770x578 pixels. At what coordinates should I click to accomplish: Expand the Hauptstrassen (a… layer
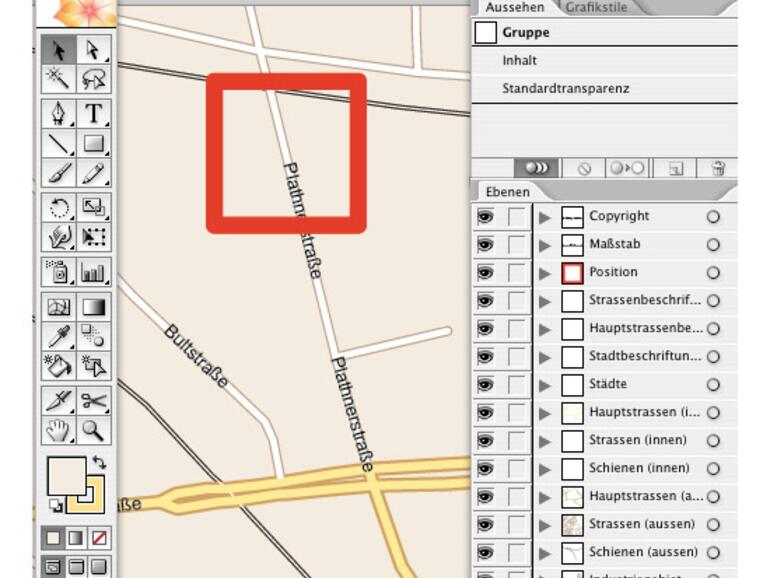click(x=545, y=497)
